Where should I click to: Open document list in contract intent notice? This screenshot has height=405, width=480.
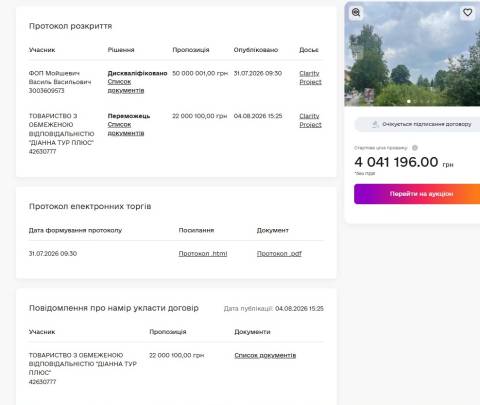[x=265, y=355]
